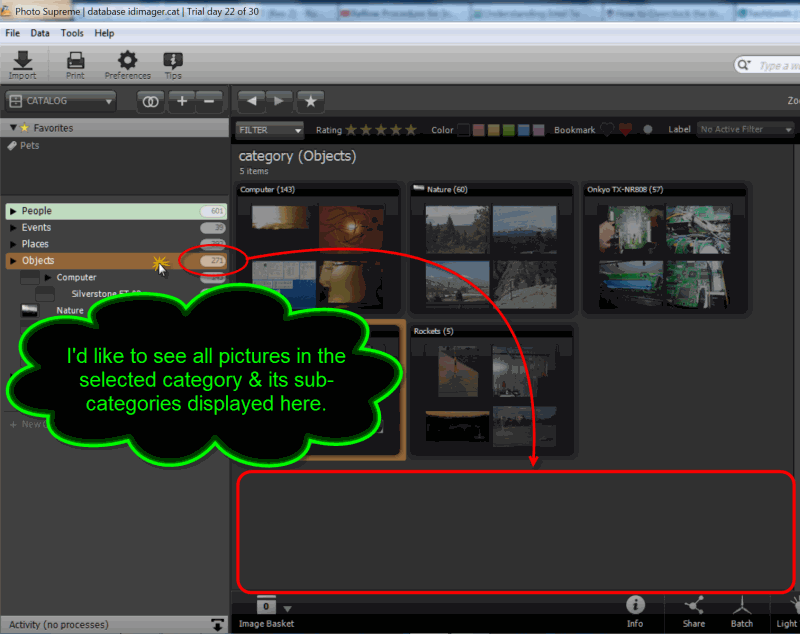The height and width of the screenshot is (634, 800).
Task: Open the Image Basket dropdown arrow
Action: pyautogui.click(x=287, y=608)
